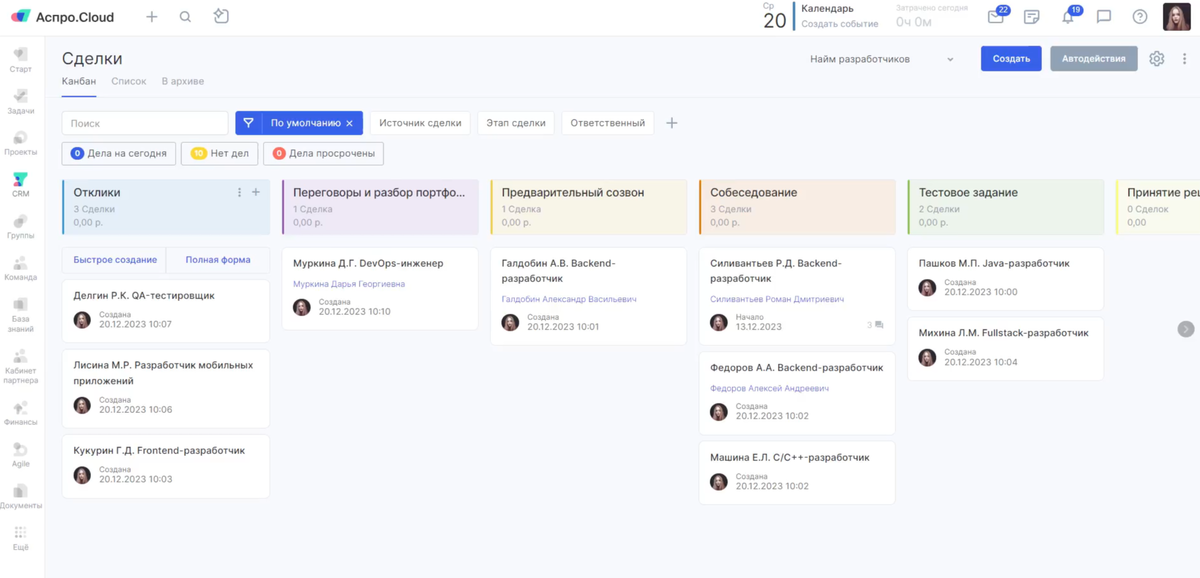Select Финансы in the left sidebar
Screen dimensions: 1200x578
click(x=21, y=412)
